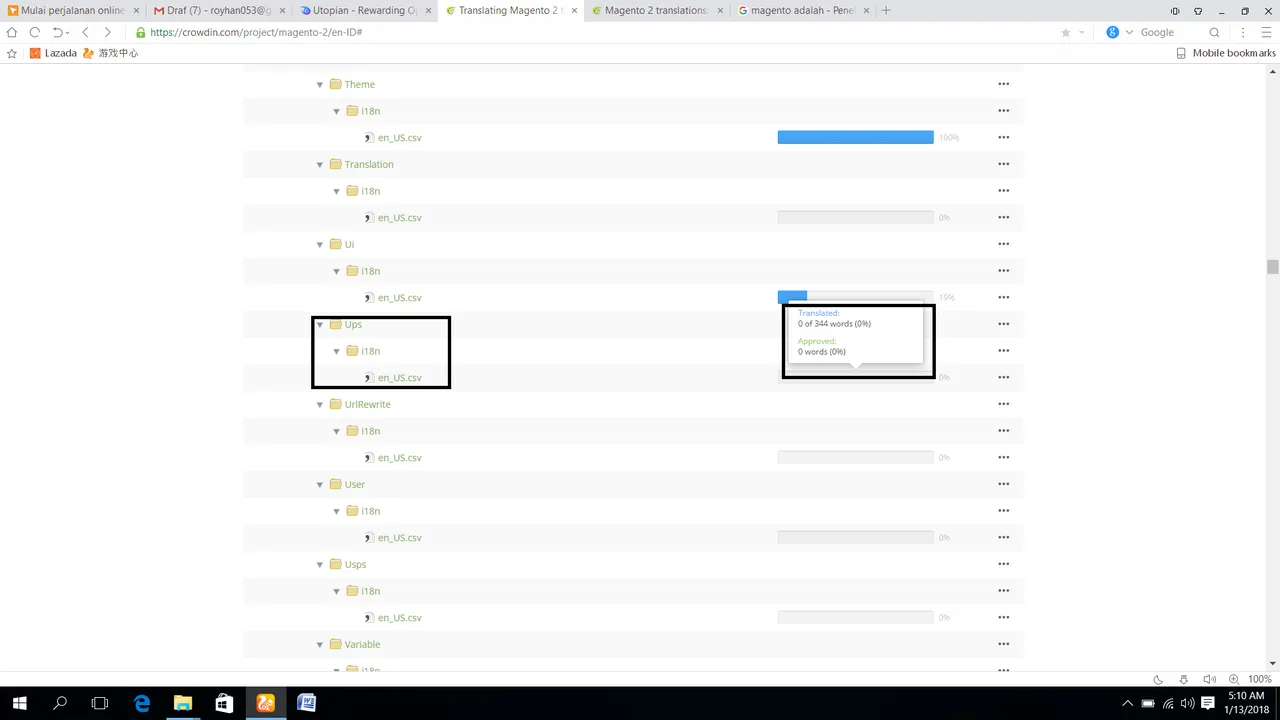Switch to the Draf (7) Gmail tab
Viewport: 1280px width, 720px height.
(217, 10)
